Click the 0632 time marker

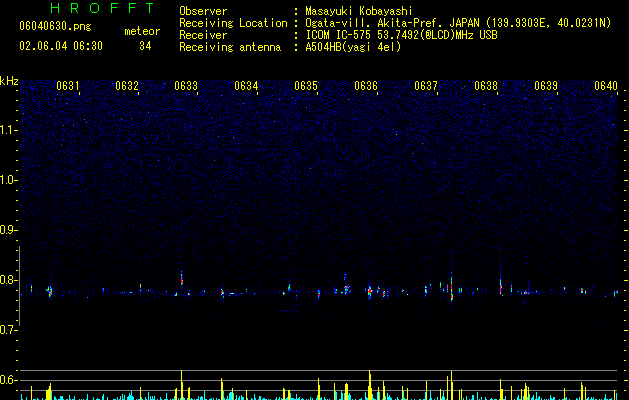[127, 86]
